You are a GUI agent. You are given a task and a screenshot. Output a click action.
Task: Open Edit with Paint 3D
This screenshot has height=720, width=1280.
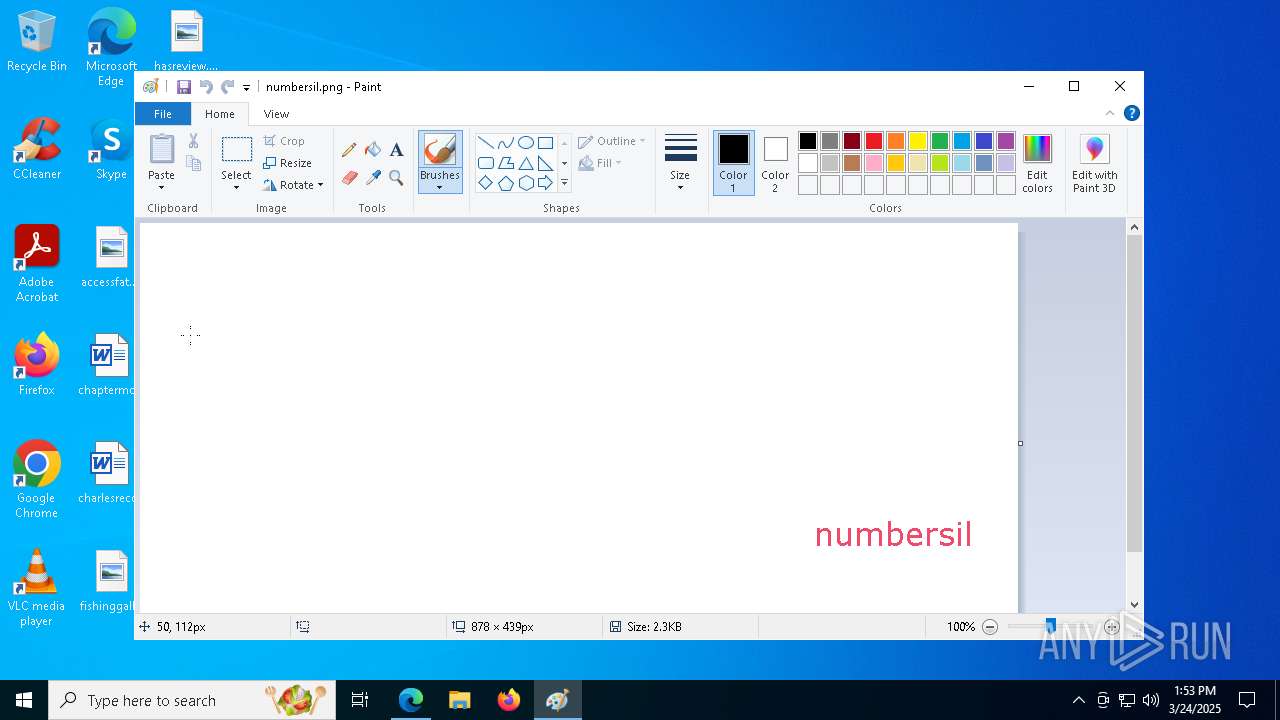click(x=1094, y=163)
